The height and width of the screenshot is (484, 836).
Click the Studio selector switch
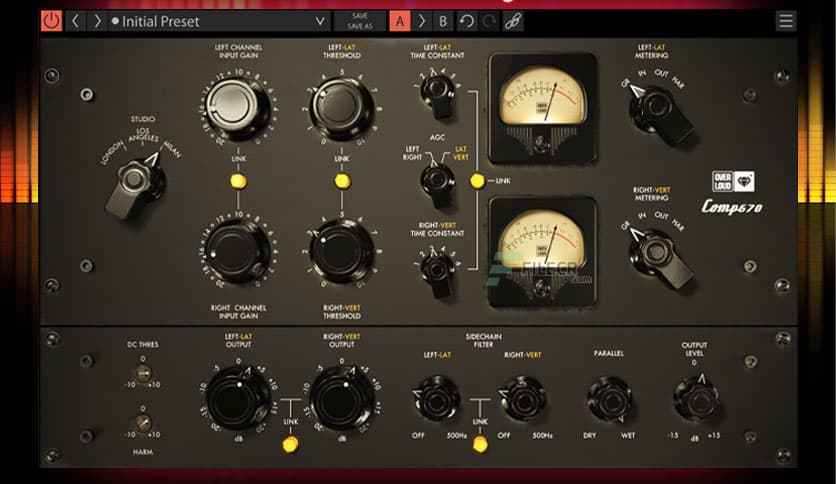point(134,184)
